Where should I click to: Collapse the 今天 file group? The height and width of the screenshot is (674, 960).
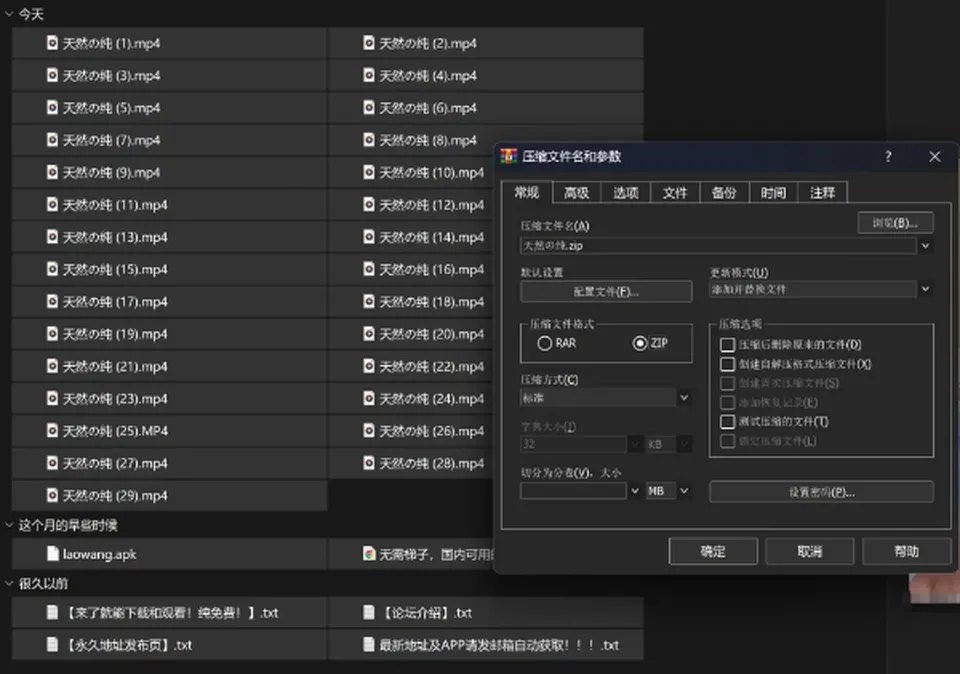(9, 14)
